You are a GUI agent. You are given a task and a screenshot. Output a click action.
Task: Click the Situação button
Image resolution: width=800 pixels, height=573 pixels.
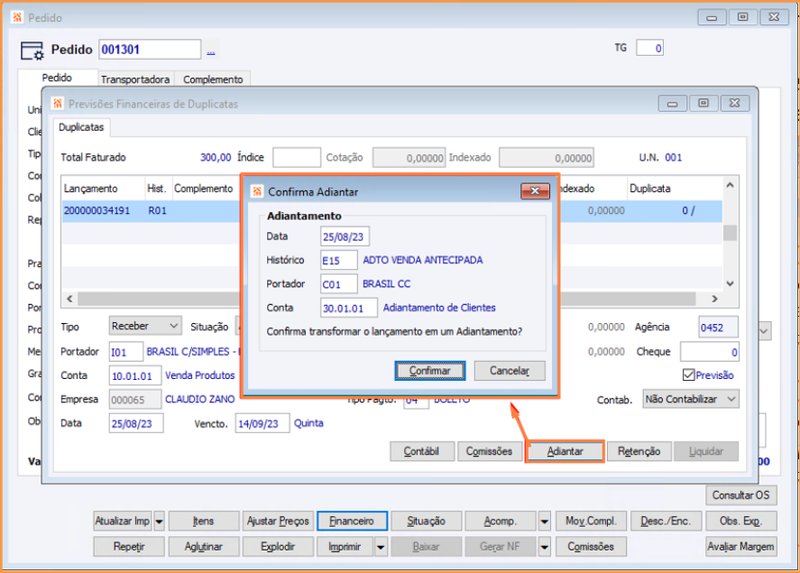click(x=426, y=521)
